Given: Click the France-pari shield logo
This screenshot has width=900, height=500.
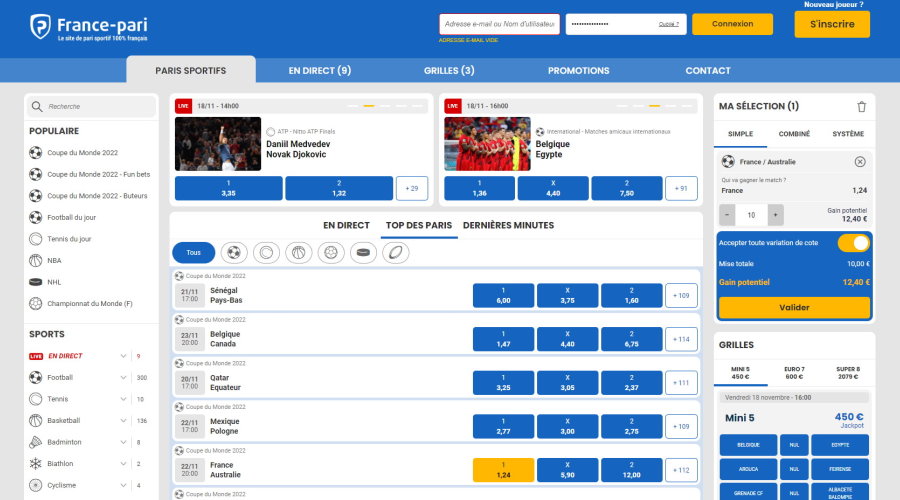Looking at the screenshot, I should [x=40, y=26].
